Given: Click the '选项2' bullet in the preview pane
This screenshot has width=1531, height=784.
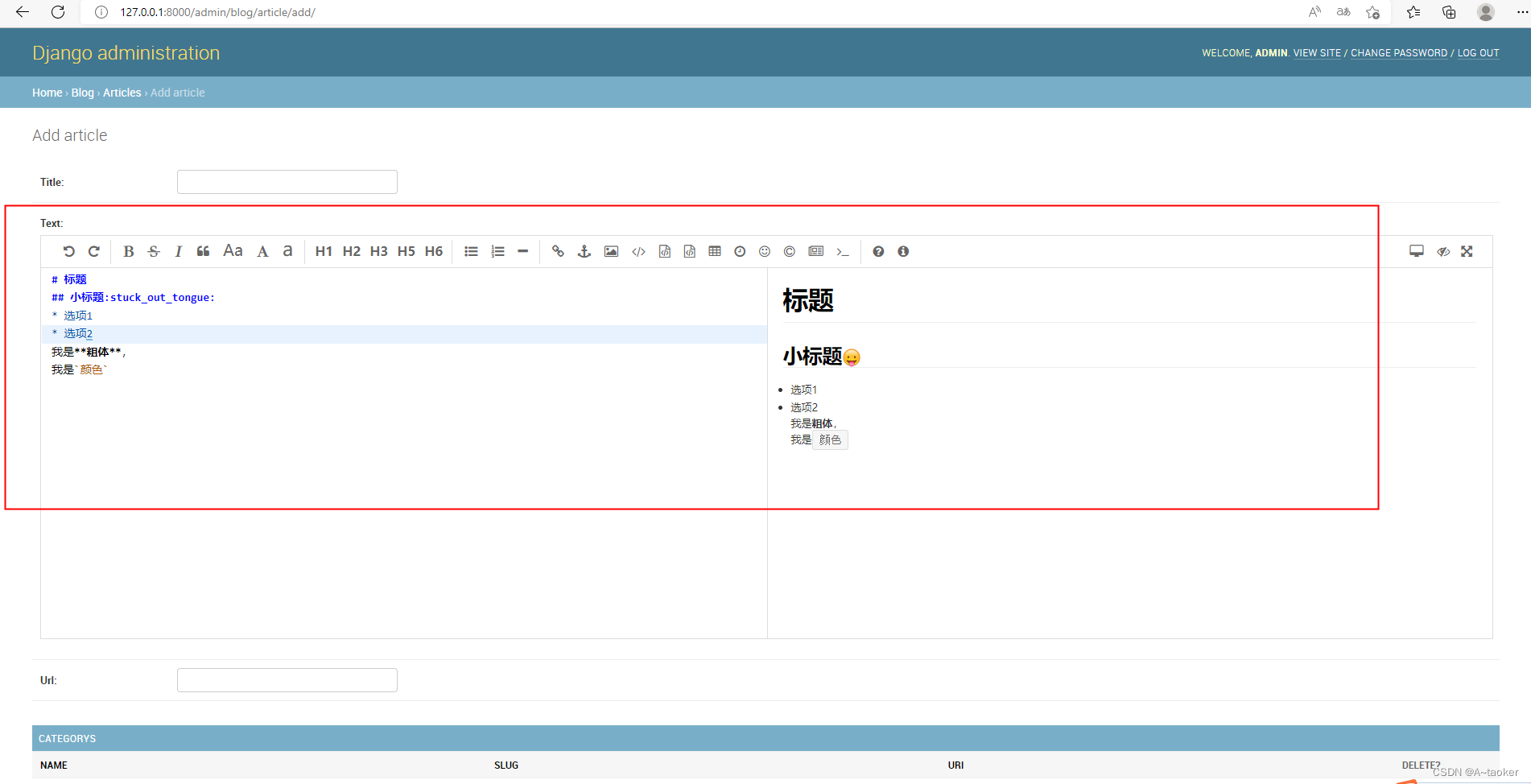Looking at the screenshot, I should coord(803,407).
